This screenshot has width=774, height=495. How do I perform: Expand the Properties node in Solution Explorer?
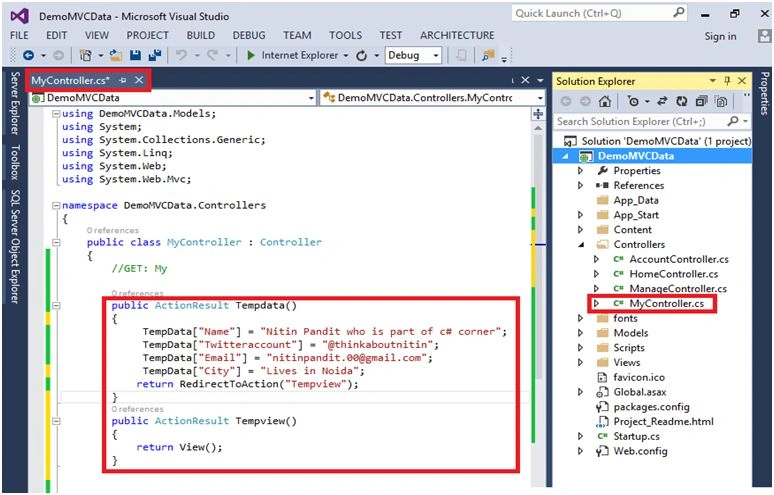point(580,171)
